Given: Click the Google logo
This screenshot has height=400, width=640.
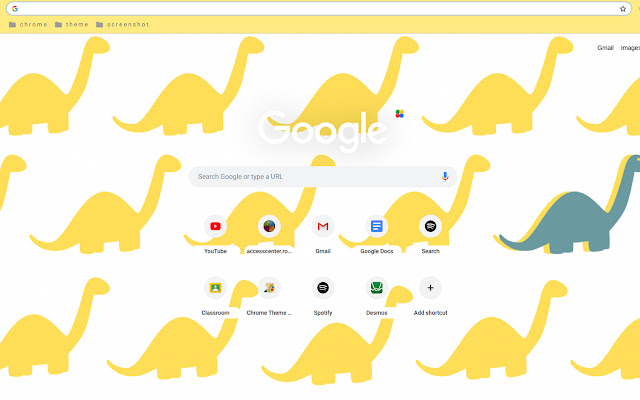Looking at the screenshot, I should click(322, 130).
